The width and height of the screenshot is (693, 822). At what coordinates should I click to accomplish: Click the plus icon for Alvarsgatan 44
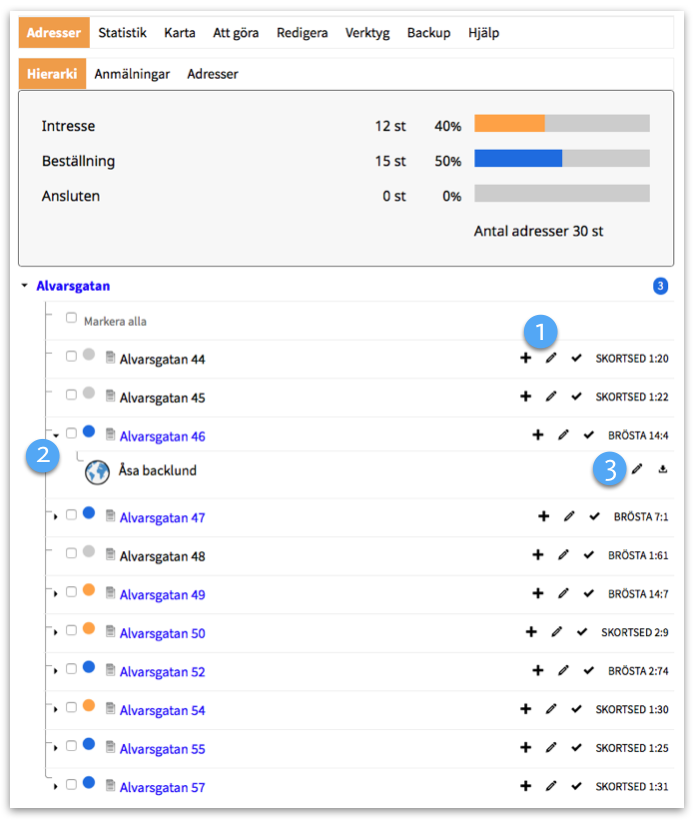[525, 358]
